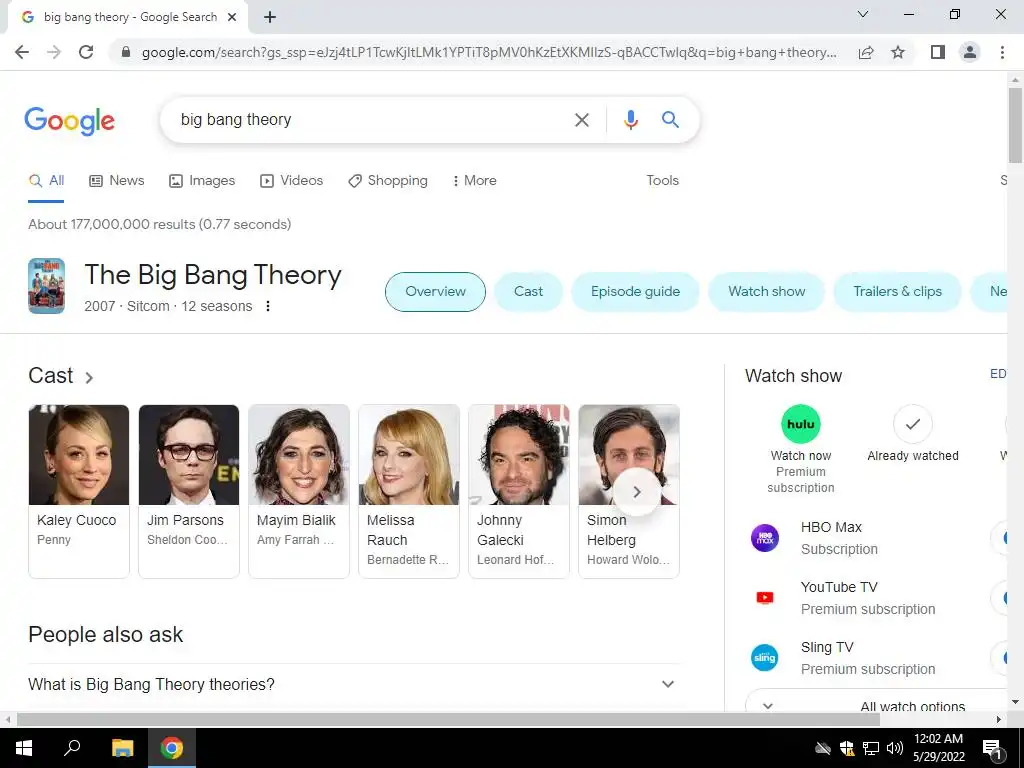Viewport: 1024px width, 768px height.
Task: Open search Tools
Action: [662, 181]
